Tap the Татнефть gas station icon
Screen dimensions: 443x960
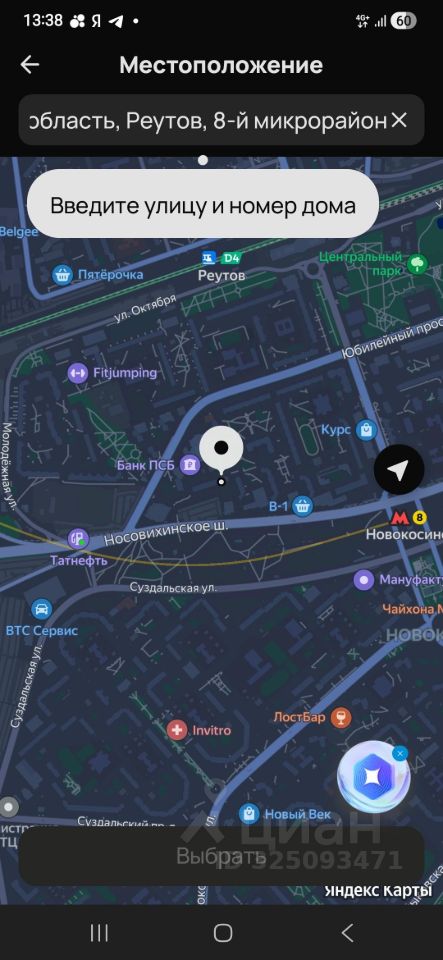[78, 539]
